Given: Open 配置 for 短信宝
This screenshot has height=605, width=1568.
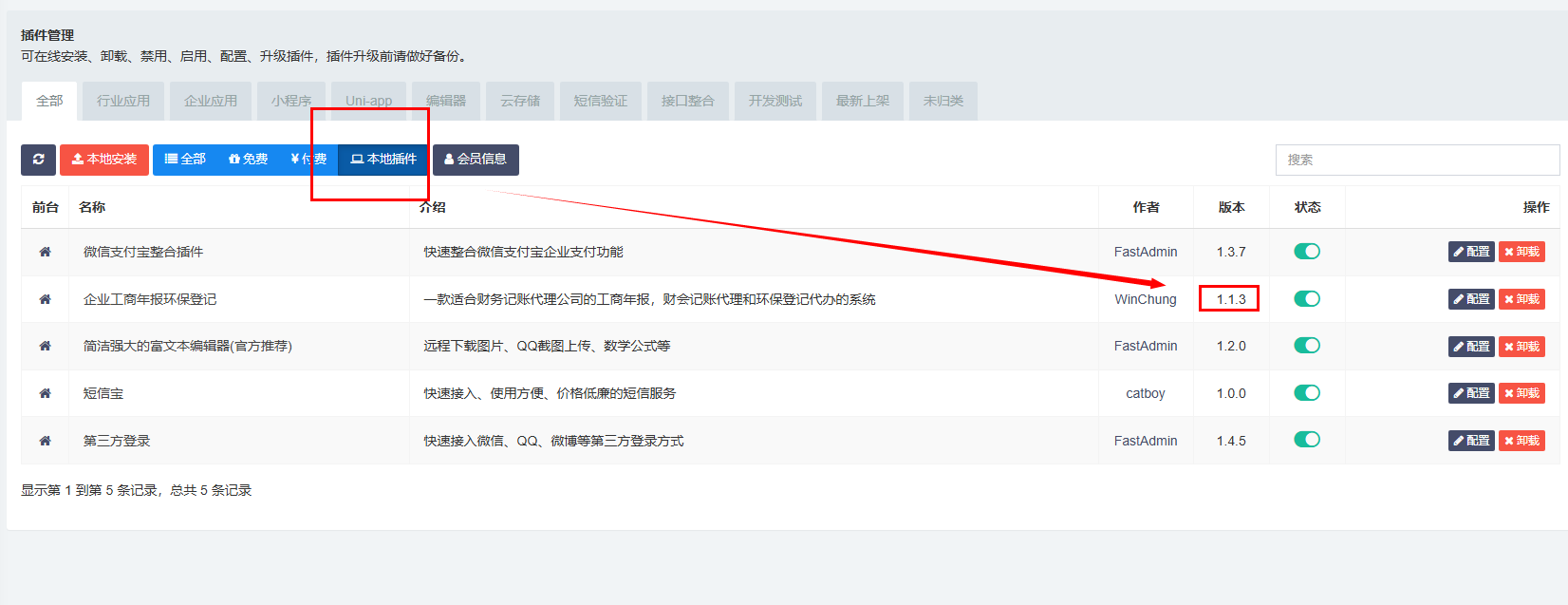Looking at the screenshot, I should pos(1471,393).
